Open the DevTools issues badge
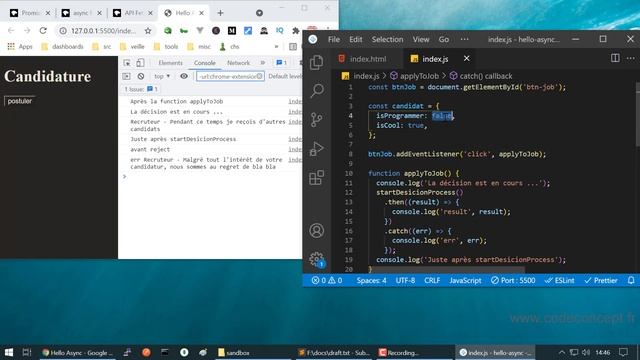The width and height of the screenshot is (640, 360). 281,63
